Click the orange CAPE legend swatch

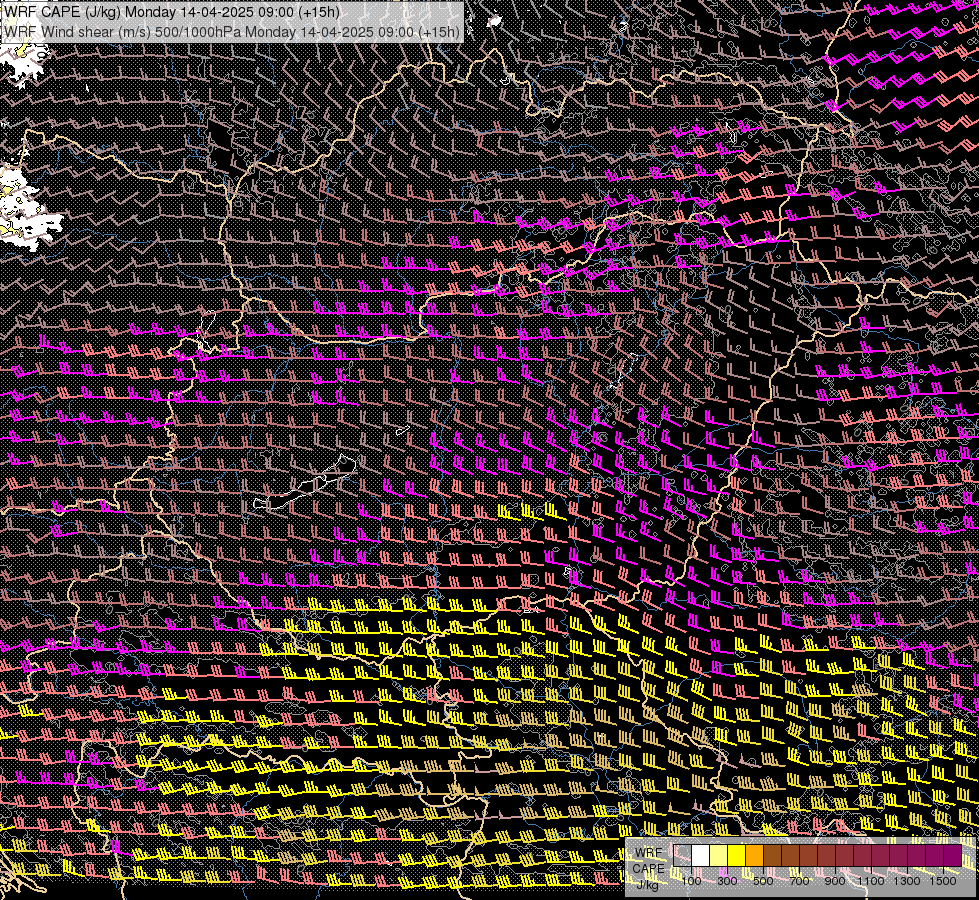click(x=754, y=856)
